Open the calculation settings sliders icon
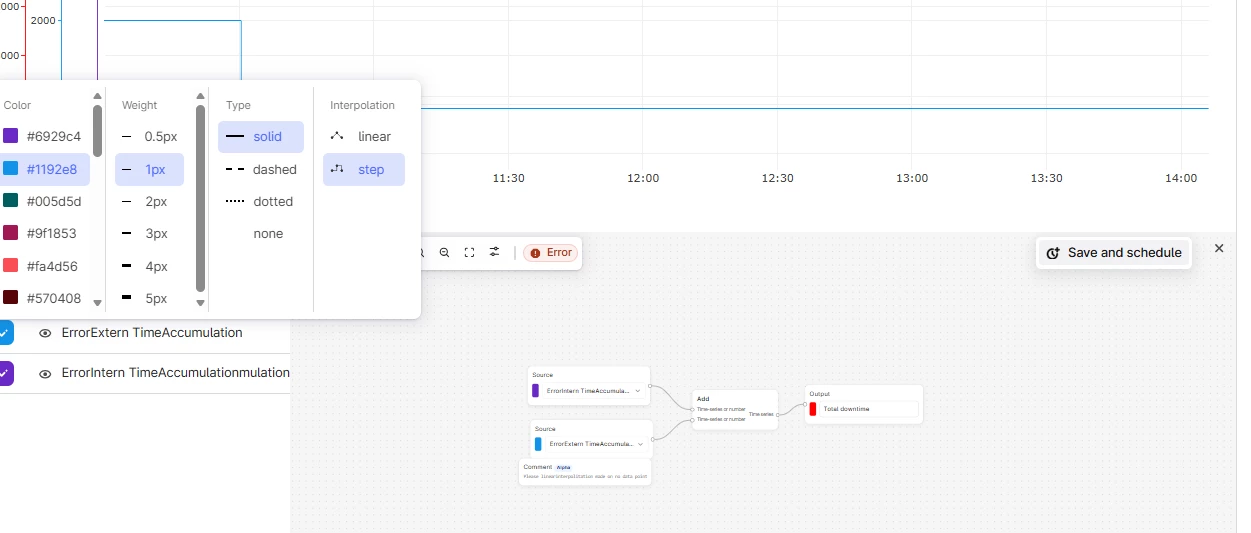The height and width of the screenshot is (533, 1251). (494, 253)
